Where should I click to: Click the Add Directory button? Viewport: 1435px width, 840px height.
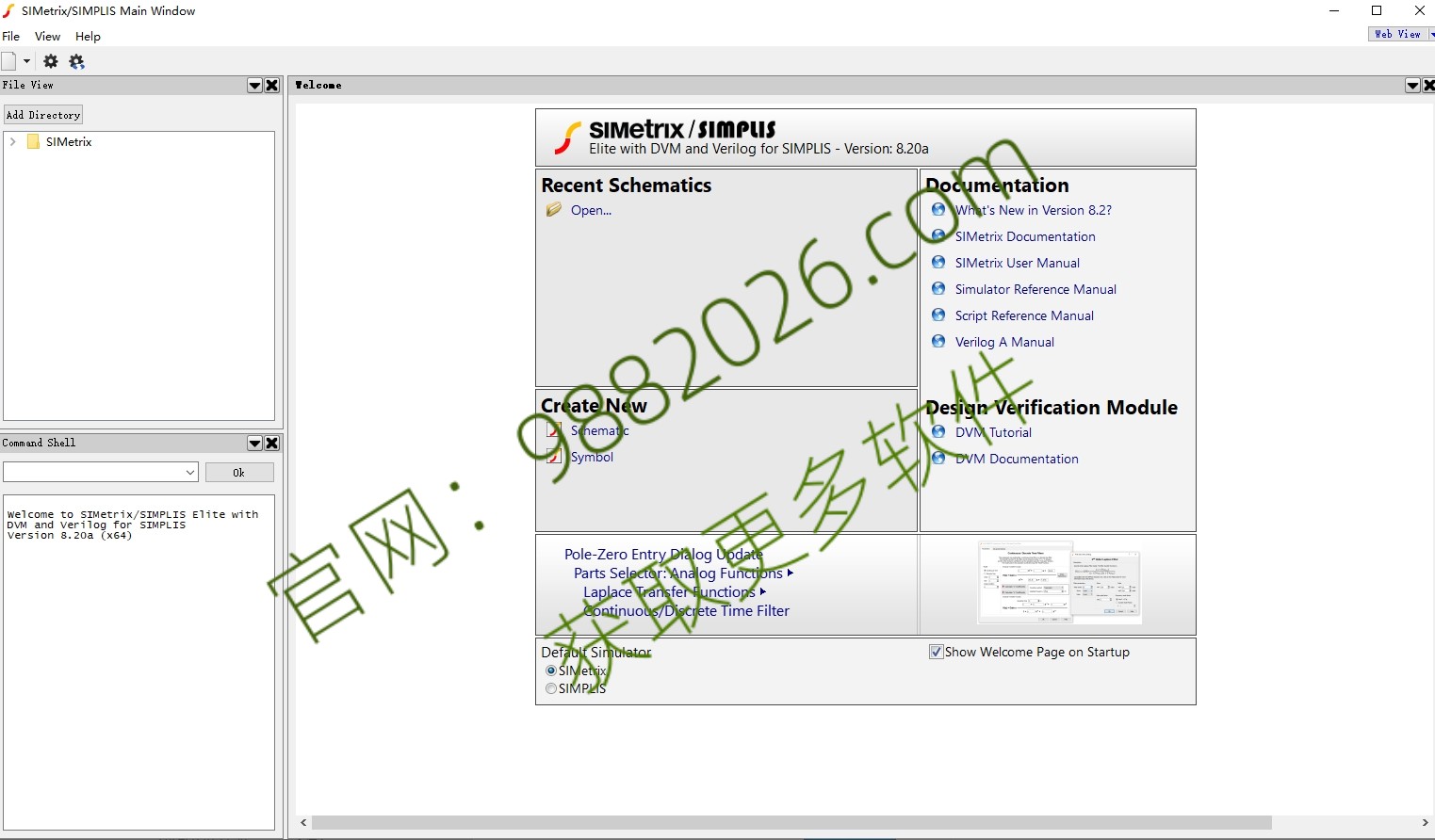tap(43, 115)
